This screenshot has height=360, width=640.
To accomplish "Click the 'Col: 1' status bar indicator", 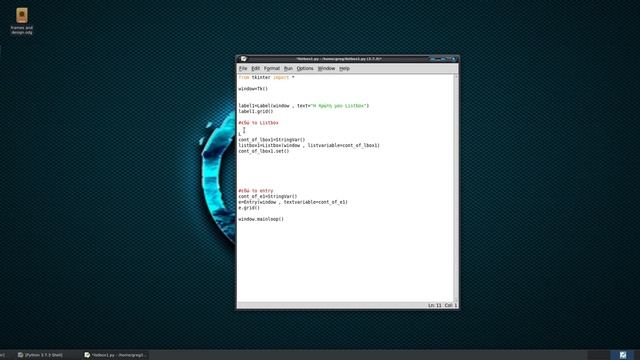I will coord(451,305).
